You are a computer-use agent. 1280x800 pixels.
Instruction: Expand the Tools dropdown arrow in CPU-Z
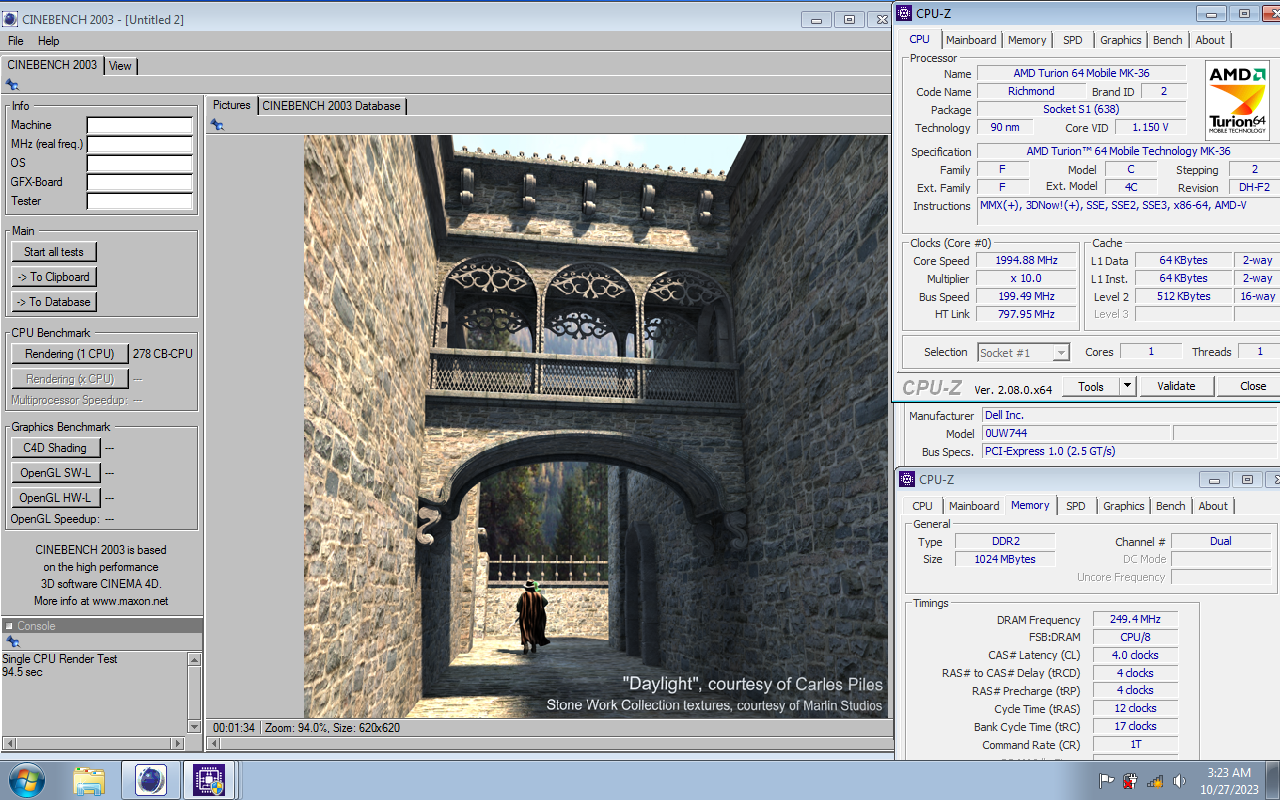[x=1127, y=386]
